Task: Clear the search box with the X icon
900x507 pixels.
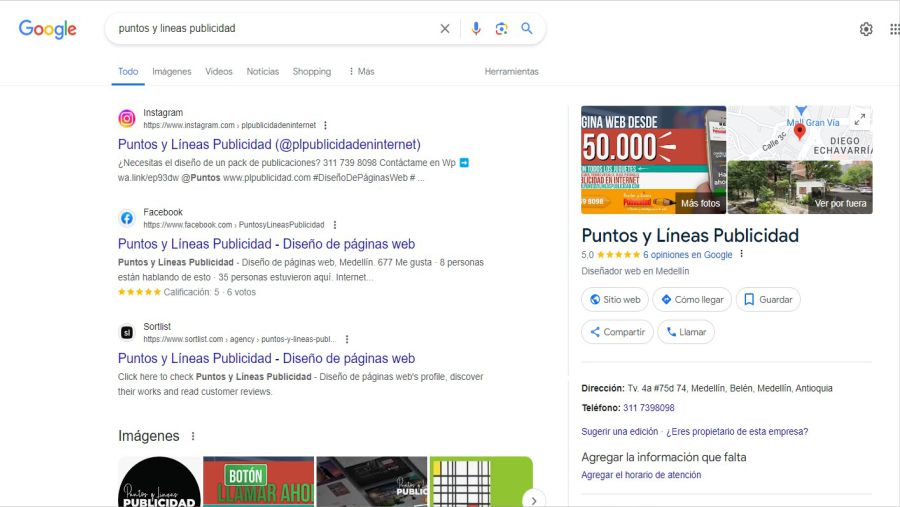Action: tap(445, 29)
